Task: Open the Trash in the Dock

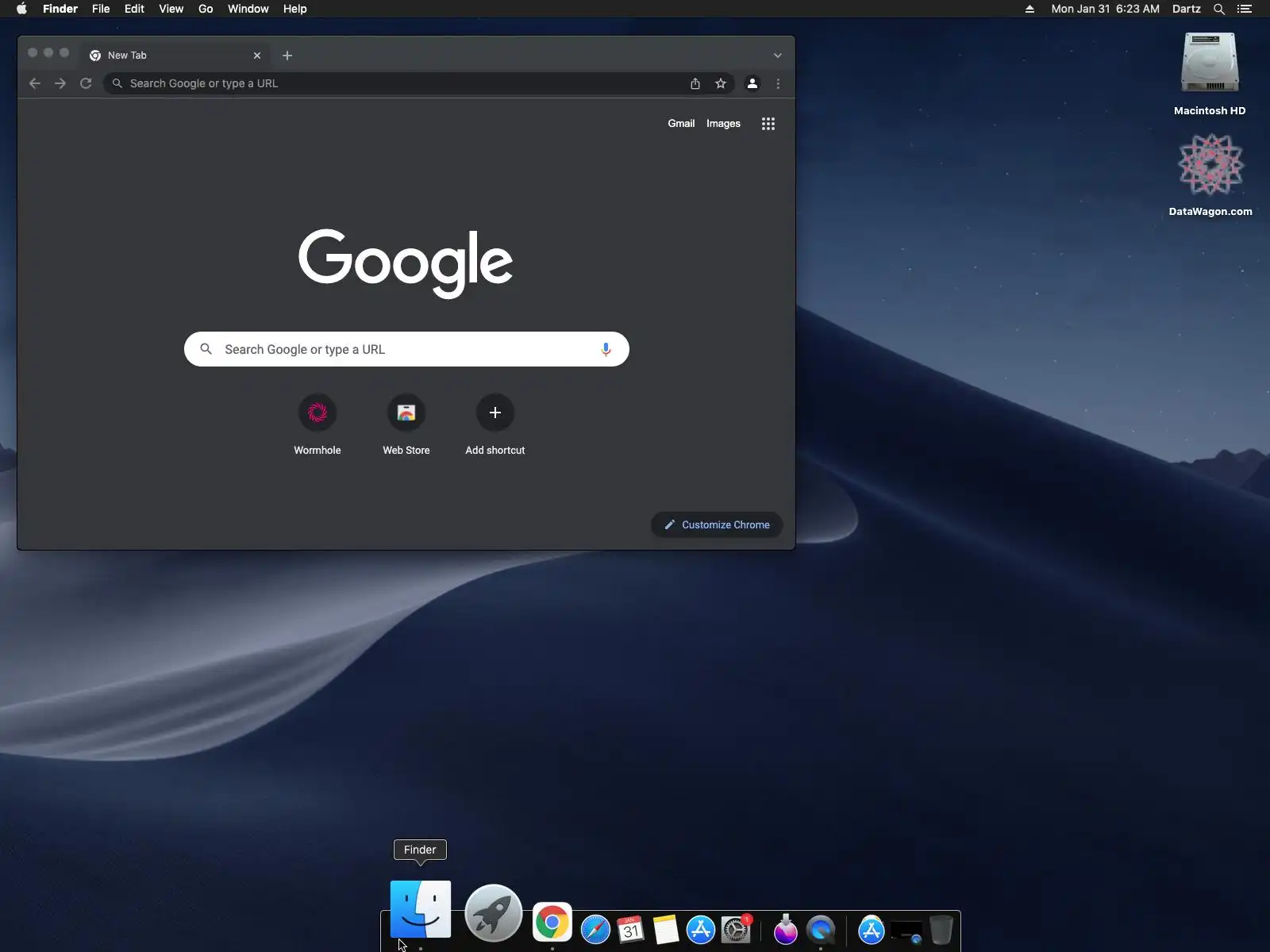Action: 941,929
